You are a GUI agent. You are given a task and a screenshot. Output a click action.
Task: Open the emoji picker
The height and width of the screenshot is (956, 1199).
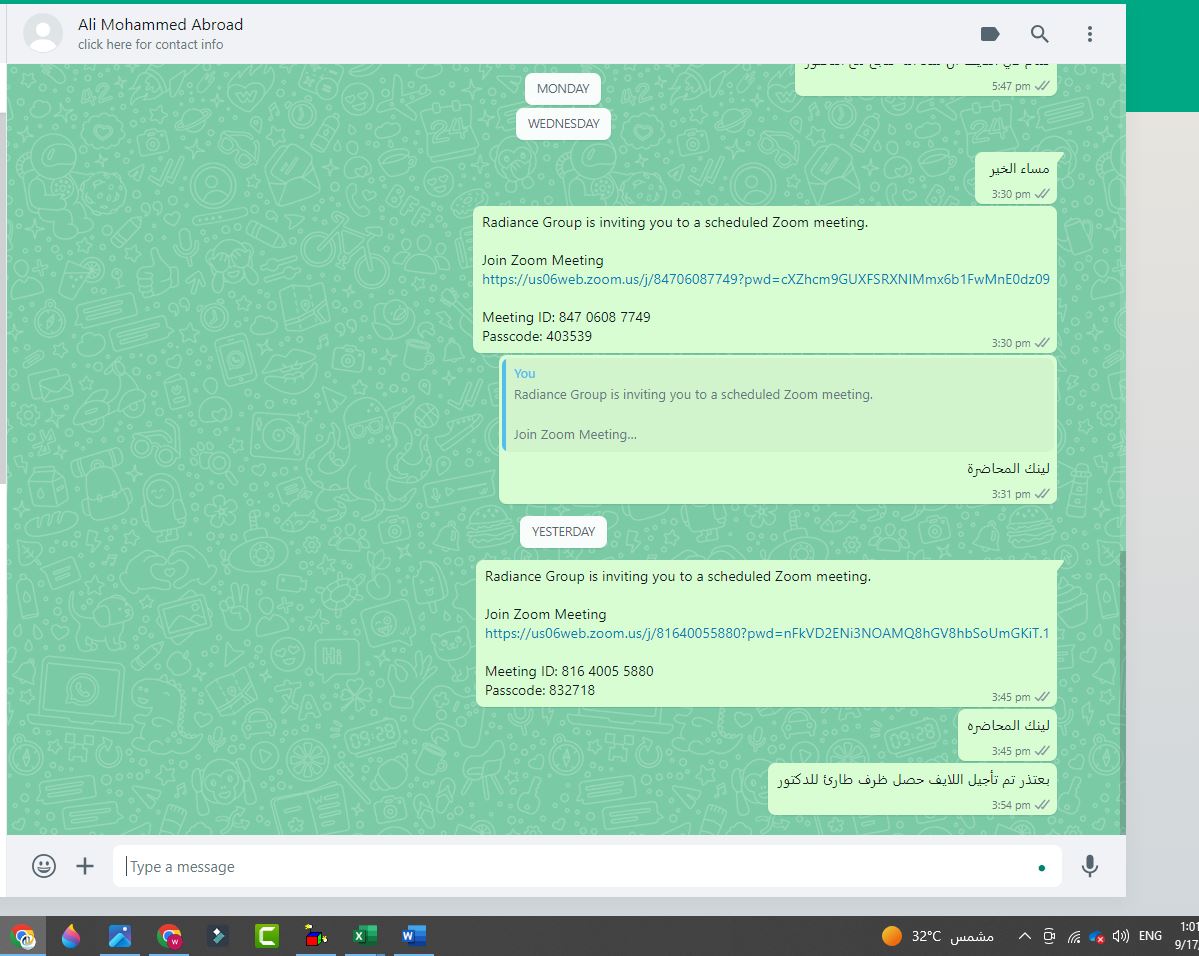44,866
